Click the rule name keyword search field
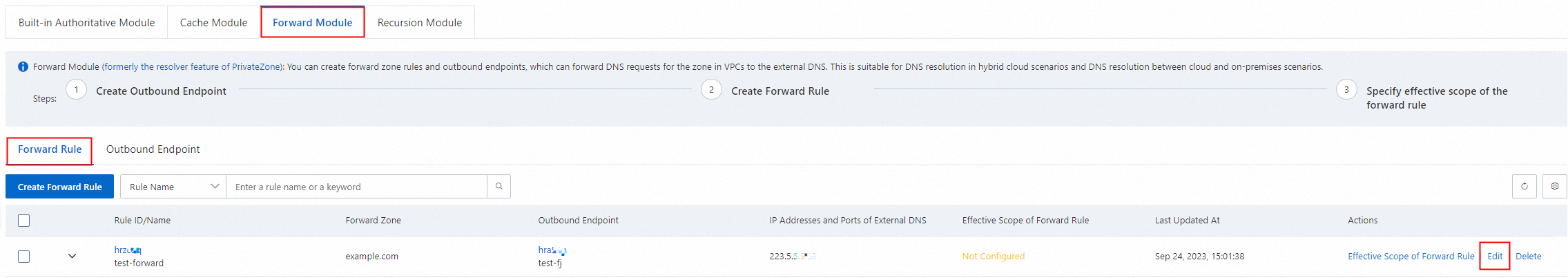The width and height of the screenshot is (1568, 278). (356, 187)
